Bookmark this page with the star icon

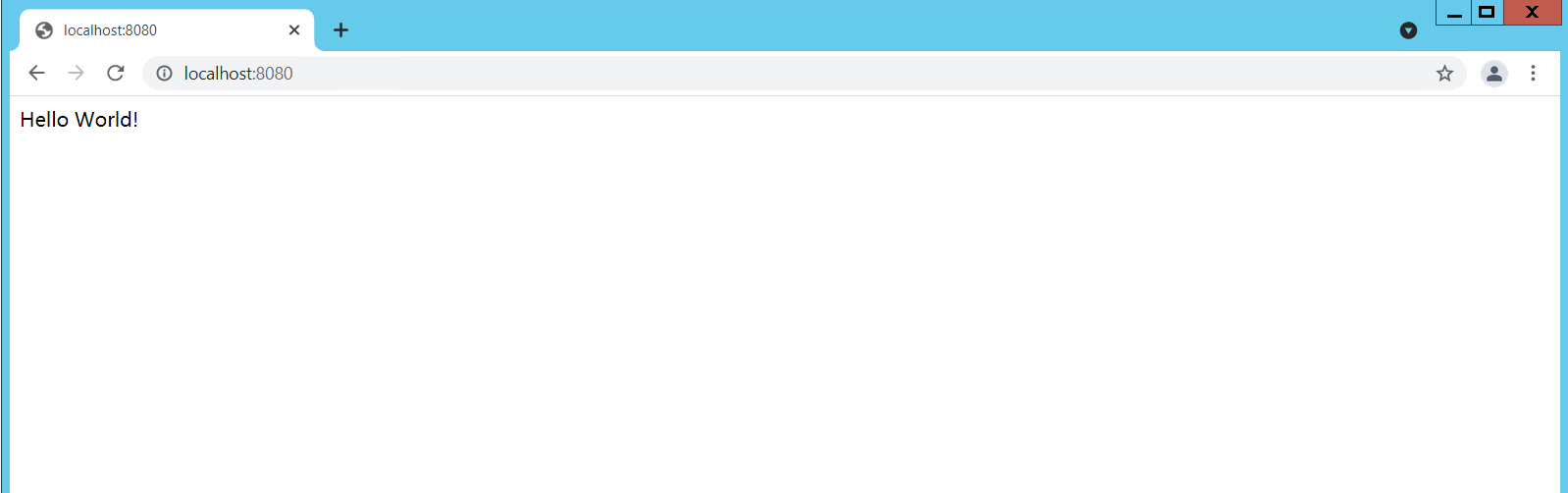click(x=1444, y=73)
